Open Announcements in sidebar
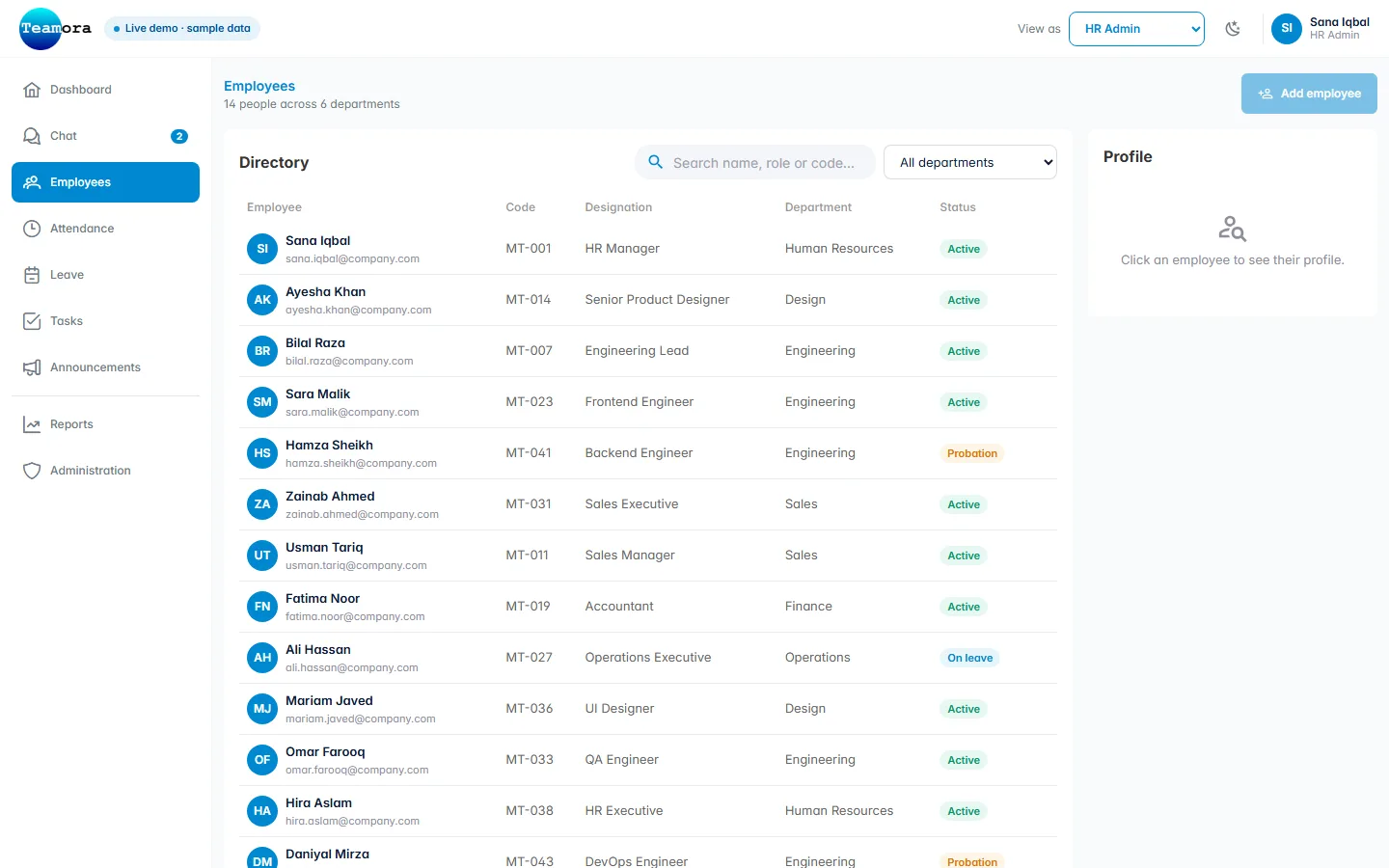The image size is (1389, 868). point(105,367)
